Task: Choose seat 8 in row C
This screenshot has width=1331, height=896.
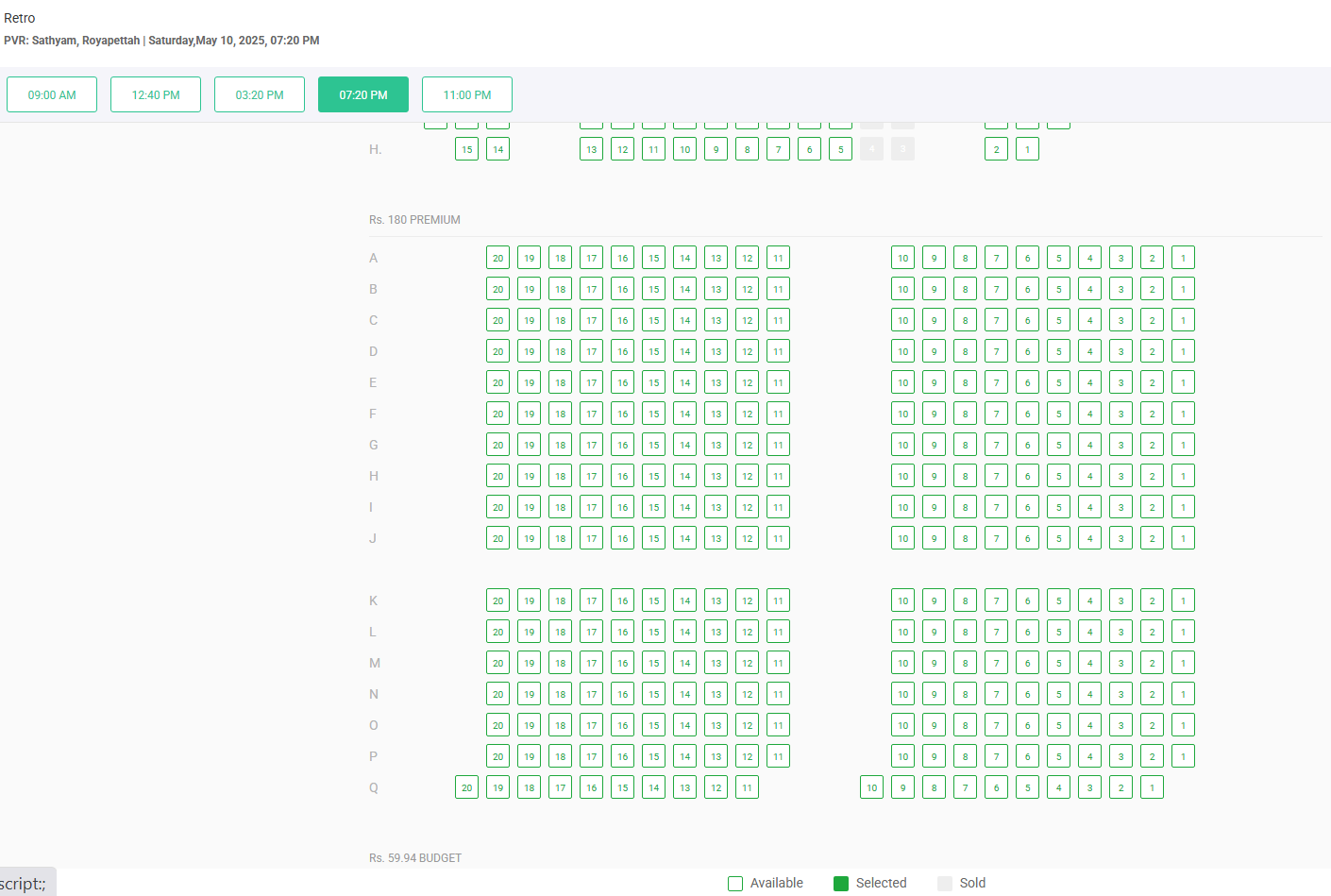Action: click(x=965, y=320)
